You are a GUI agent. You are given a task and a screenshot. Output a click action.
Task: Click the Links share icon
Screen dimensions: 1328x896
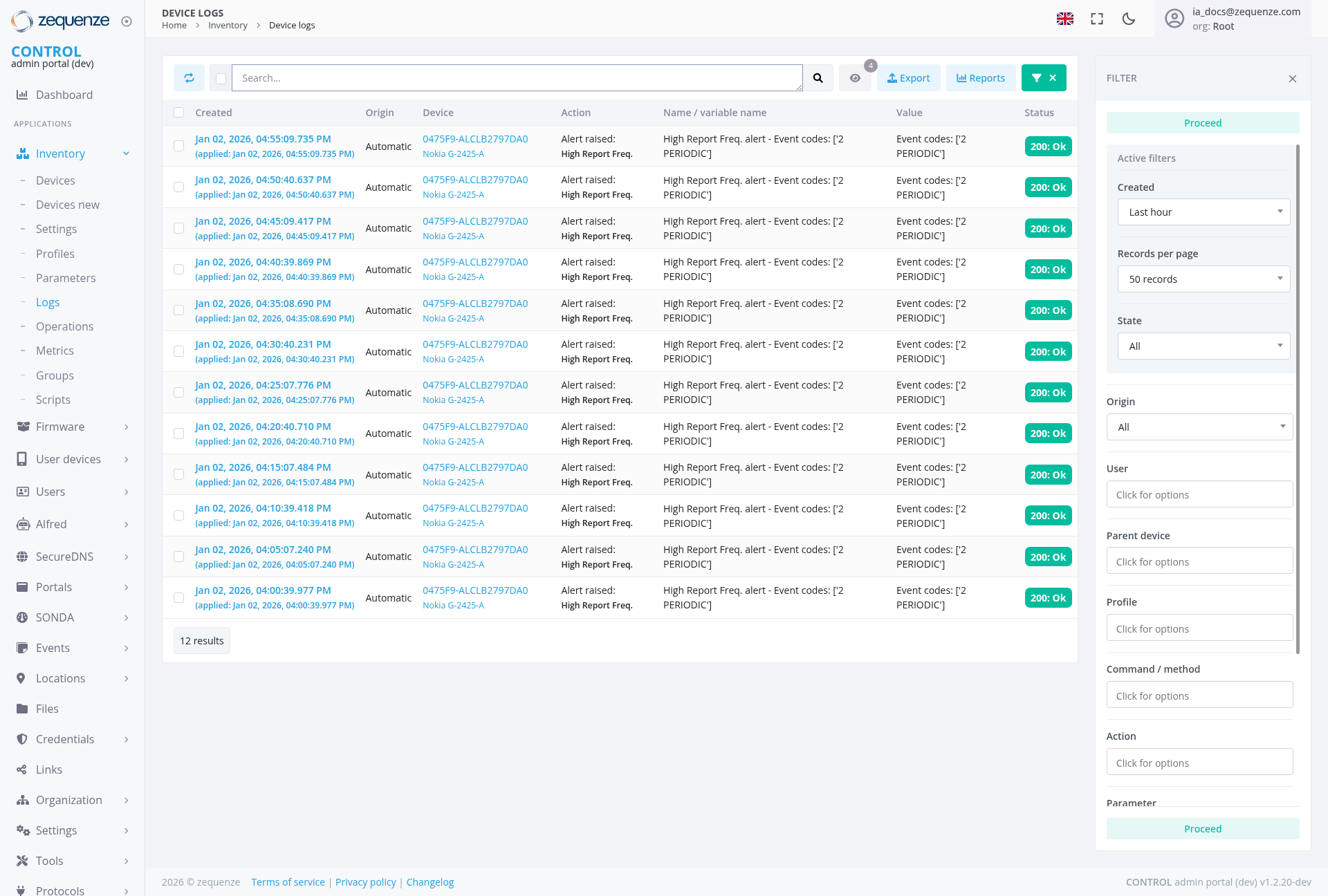pyautogui.click(x=22, y=769)
